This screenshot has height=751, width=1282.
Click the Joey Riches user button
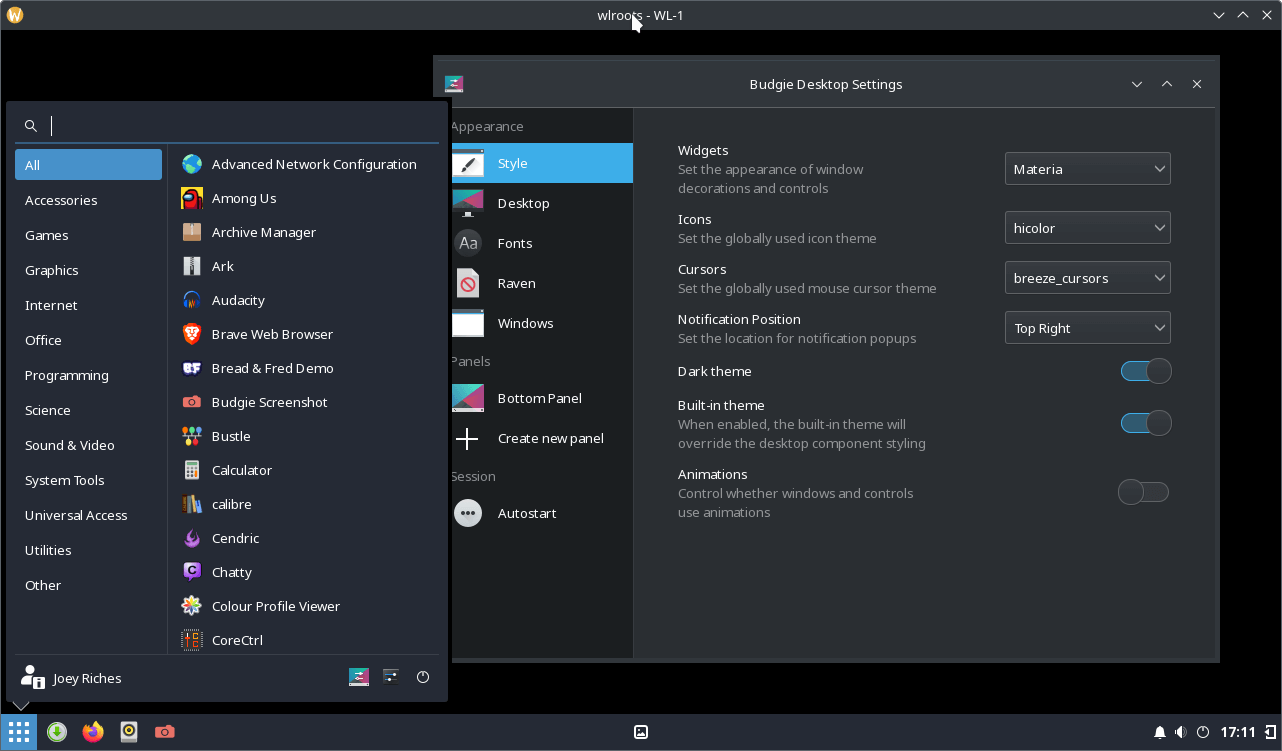(x=71, y=678)
